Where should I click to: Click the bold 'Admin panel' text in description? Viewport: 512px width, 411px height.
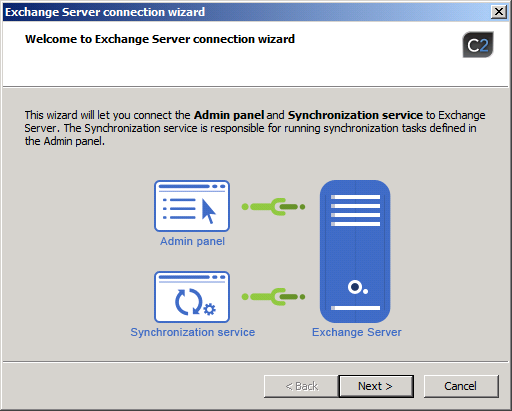[x=229, y=115]
